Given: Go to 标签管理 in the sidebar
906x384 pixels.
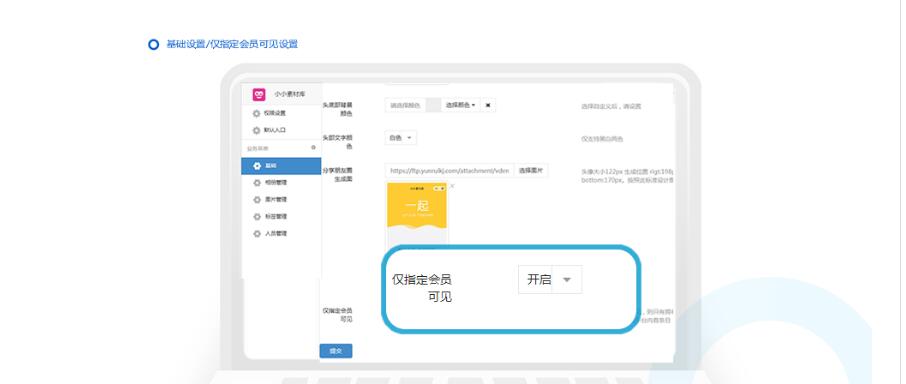Looking at the screenshot, I should pyautogui.click(x=281, y=217).
